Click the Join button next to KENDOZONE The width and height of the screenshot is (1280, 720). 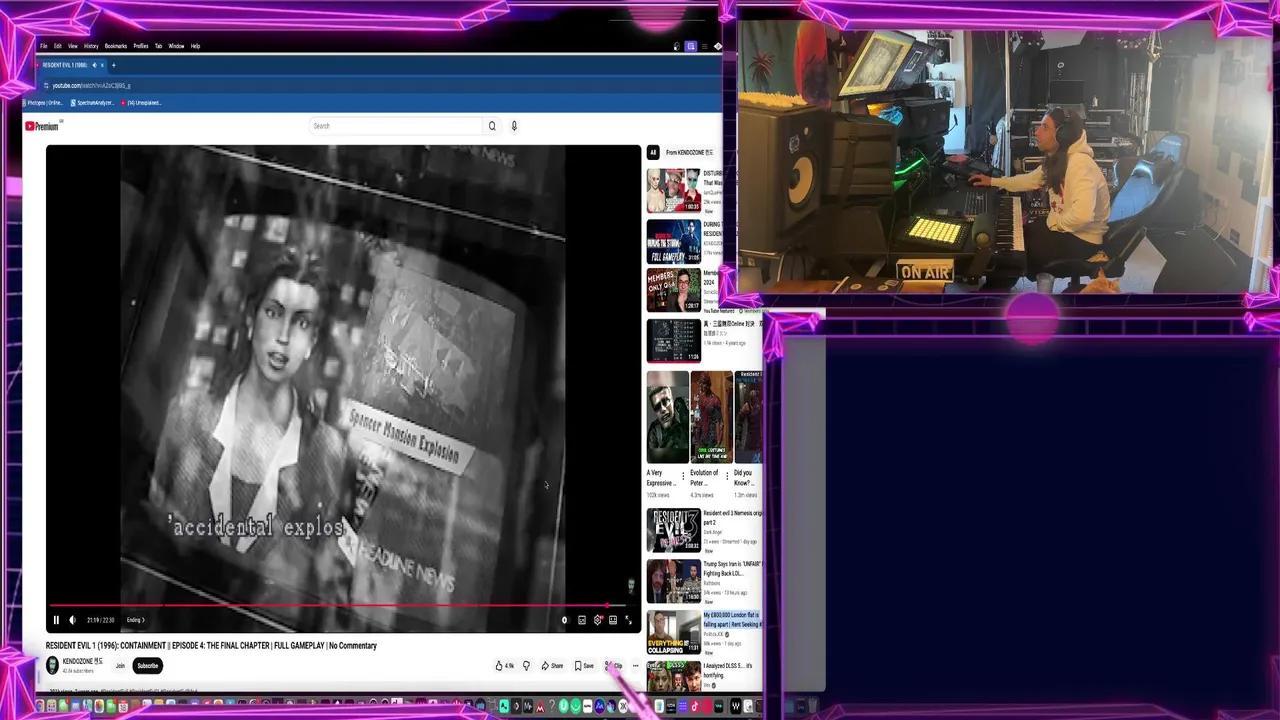(119, 665)
